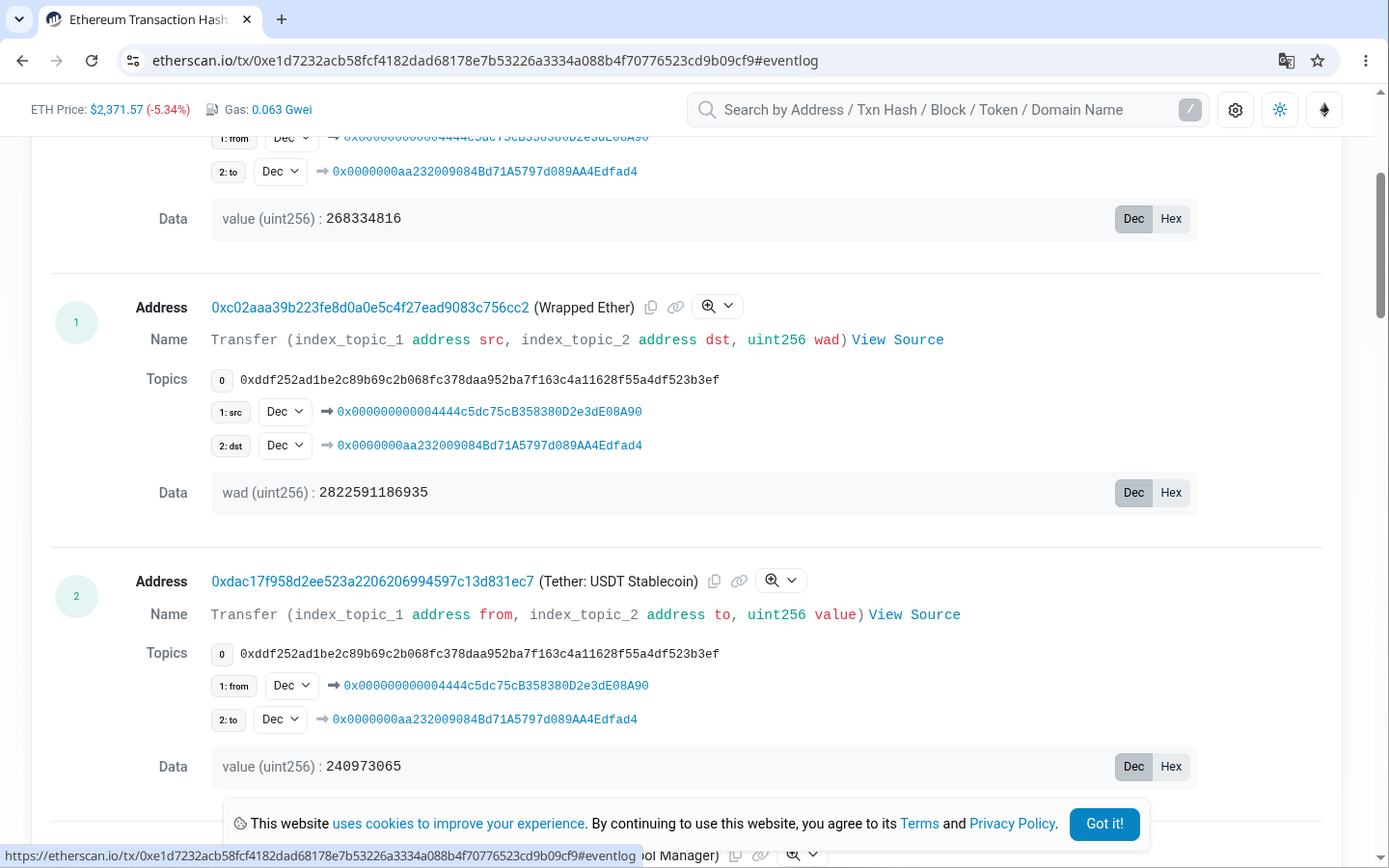Open the Wrapped Ether address 0xc02aaa39b223...
1389x868 pixels.
click(x=370, y=308)
